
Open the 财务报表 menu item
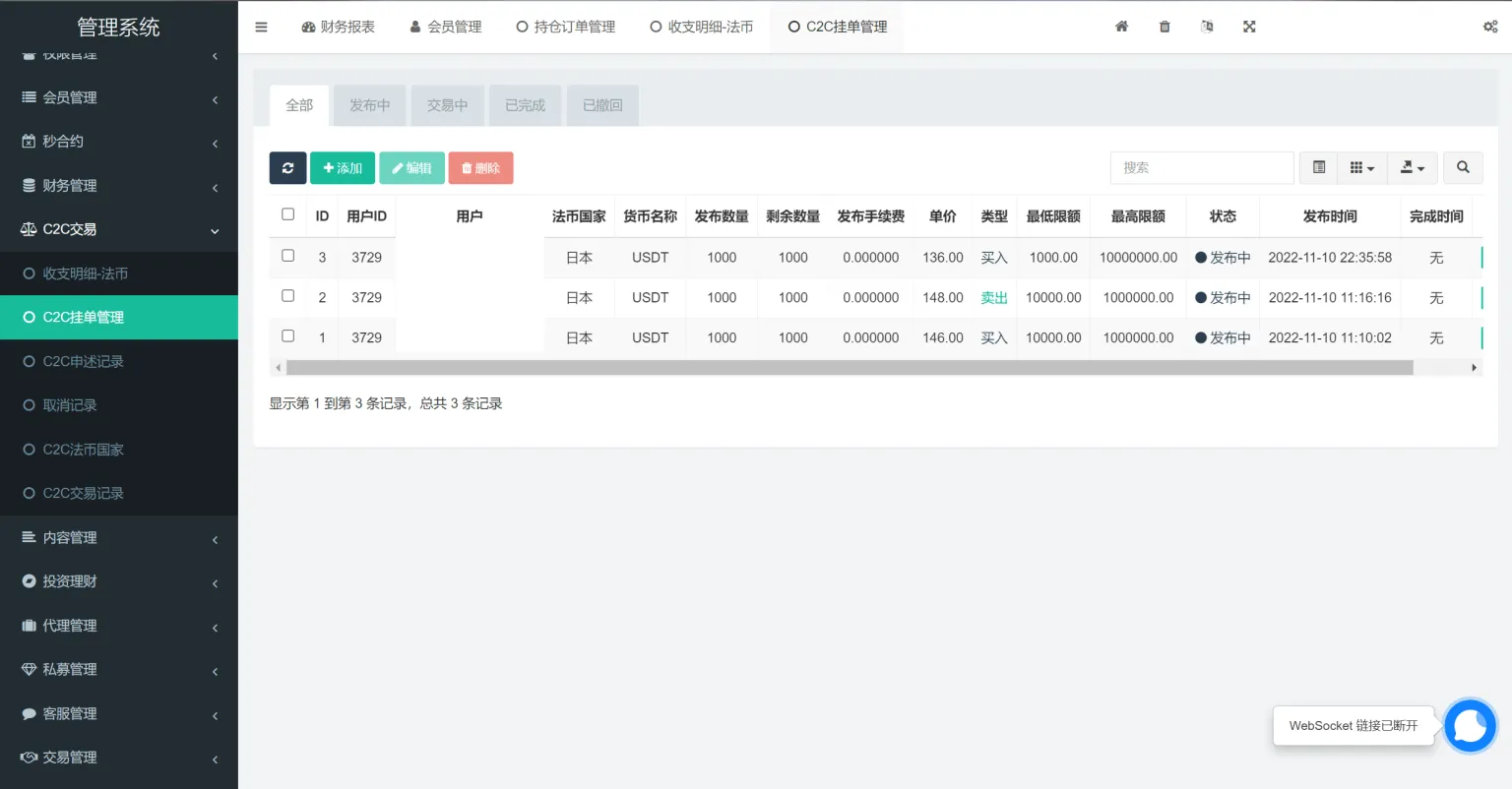tap(339, 27)
